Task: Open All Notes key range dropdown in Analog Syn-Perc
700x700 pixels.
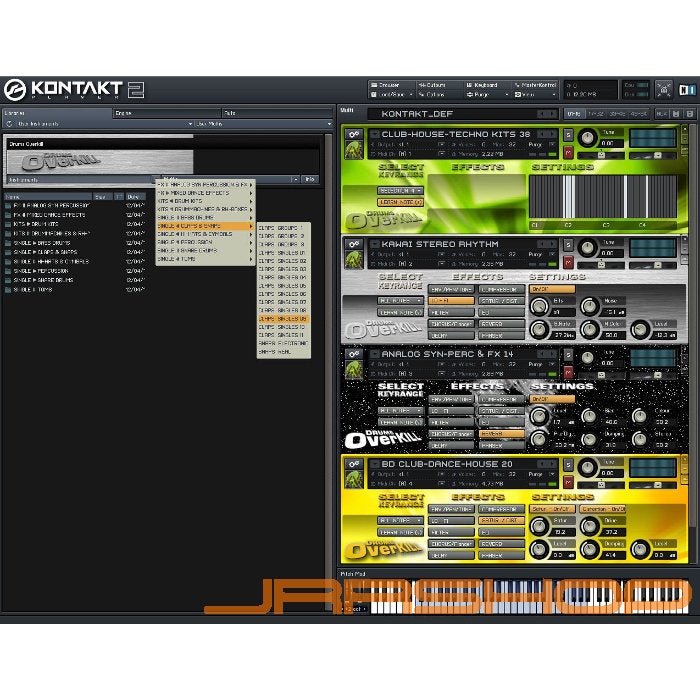Action: (400, 410)
